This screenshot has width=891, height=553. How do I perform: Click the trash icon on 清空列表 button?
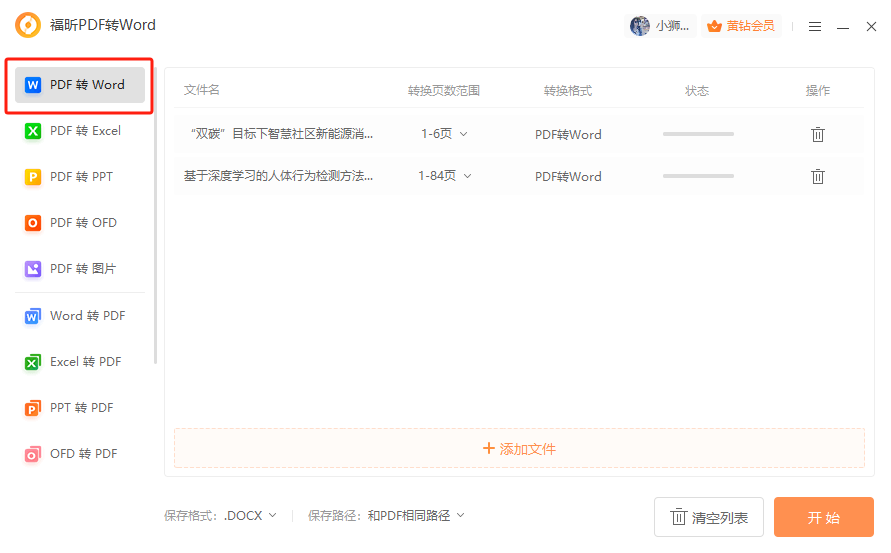[x=678, y=517]
